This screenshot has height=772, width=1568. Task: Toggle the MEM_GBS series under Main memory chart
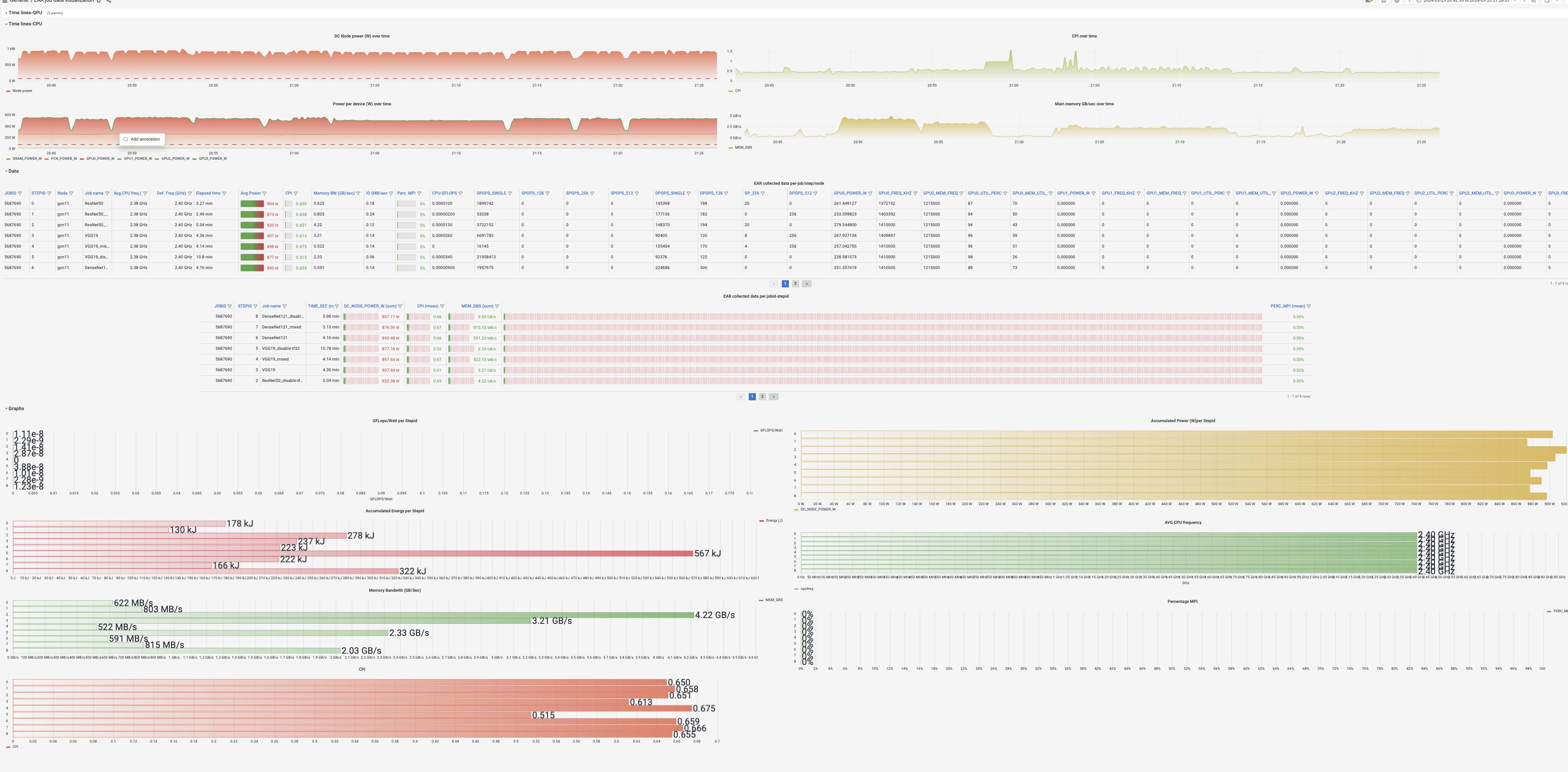(743, 147)
